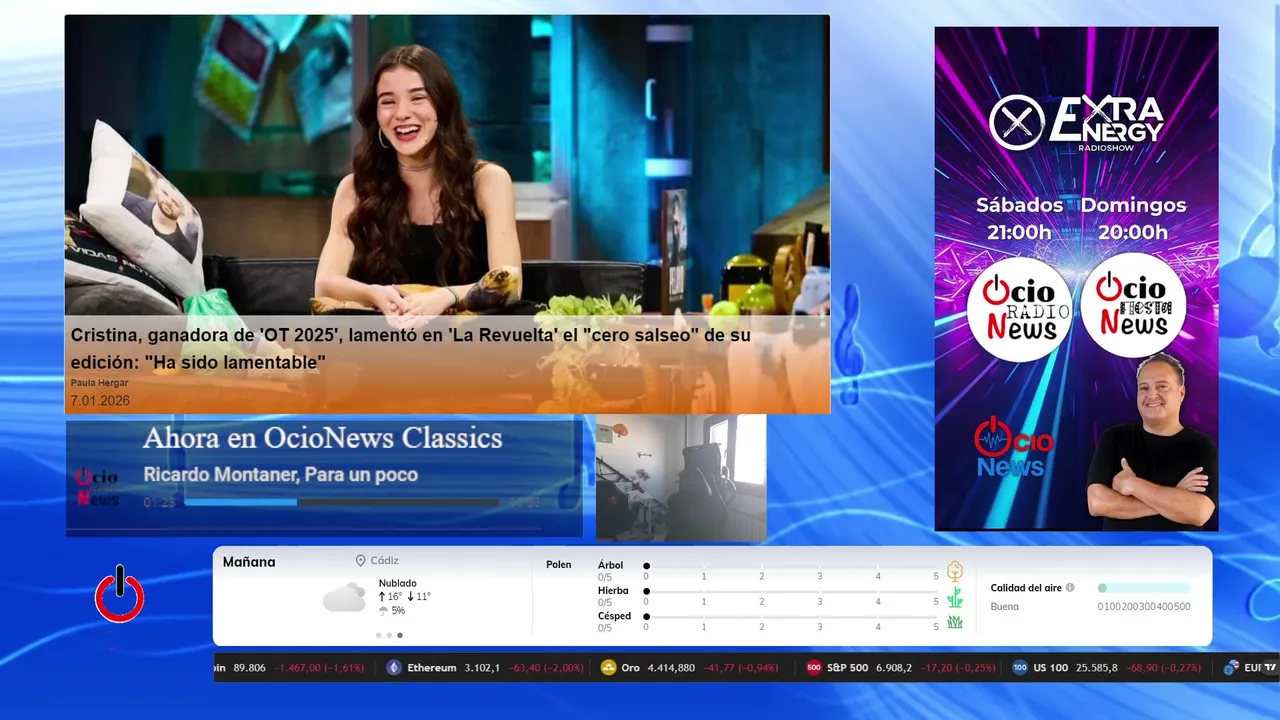The height and width of the screenshot is (720, 1280).
Task: Click the Ethereum change −63,40 (−2,00%)
Action: [x=545, y=668]
